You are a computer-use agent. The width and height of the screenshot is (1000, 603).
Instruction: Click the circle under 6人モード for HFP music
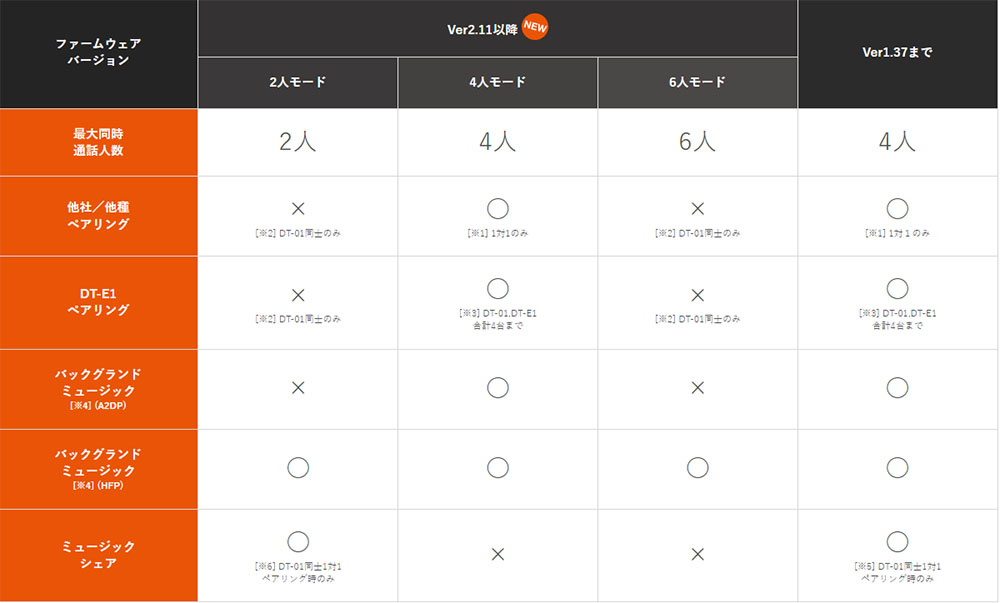698,468
